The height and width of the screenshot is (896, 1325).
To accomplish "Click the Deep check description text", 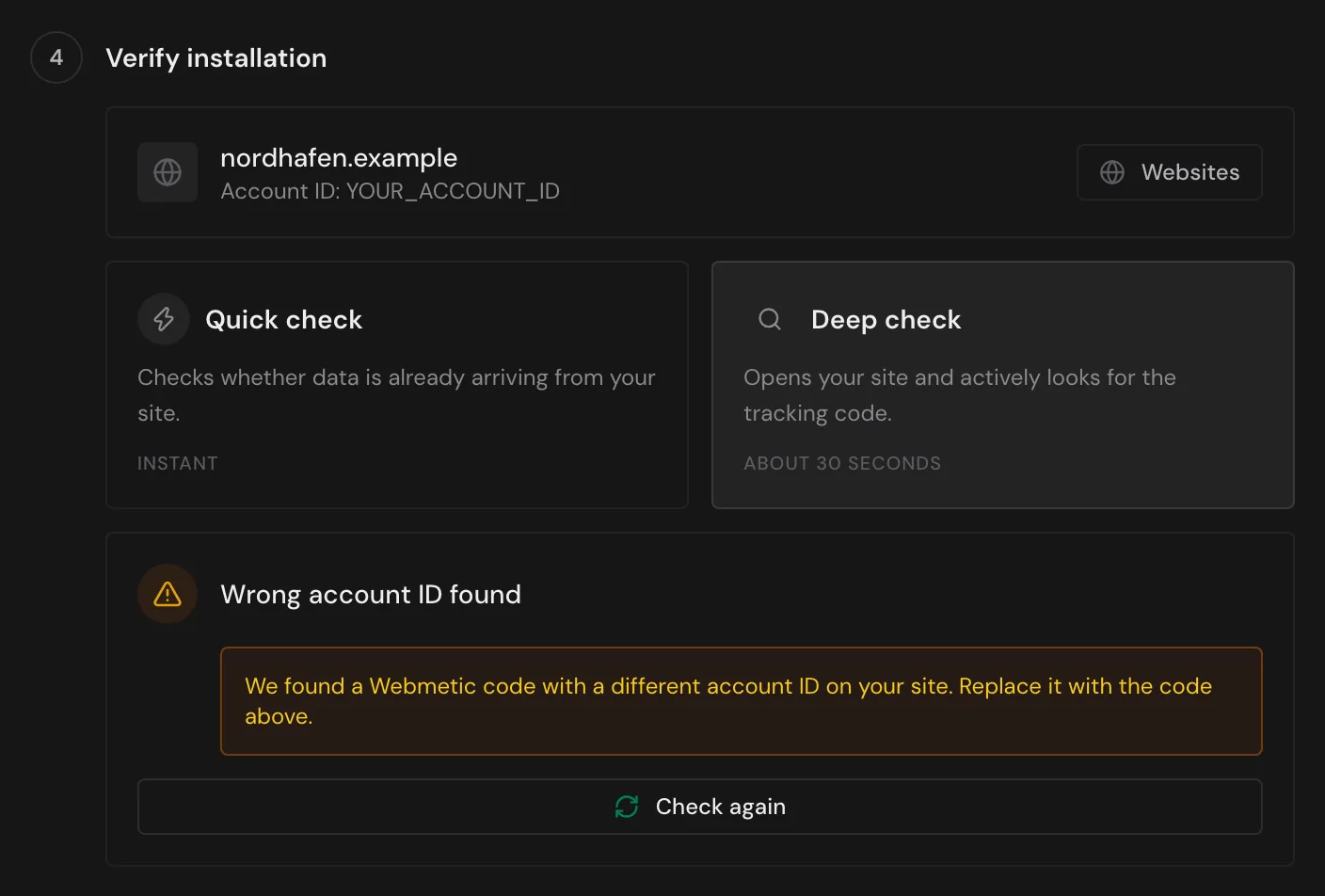I will (960, 395).
